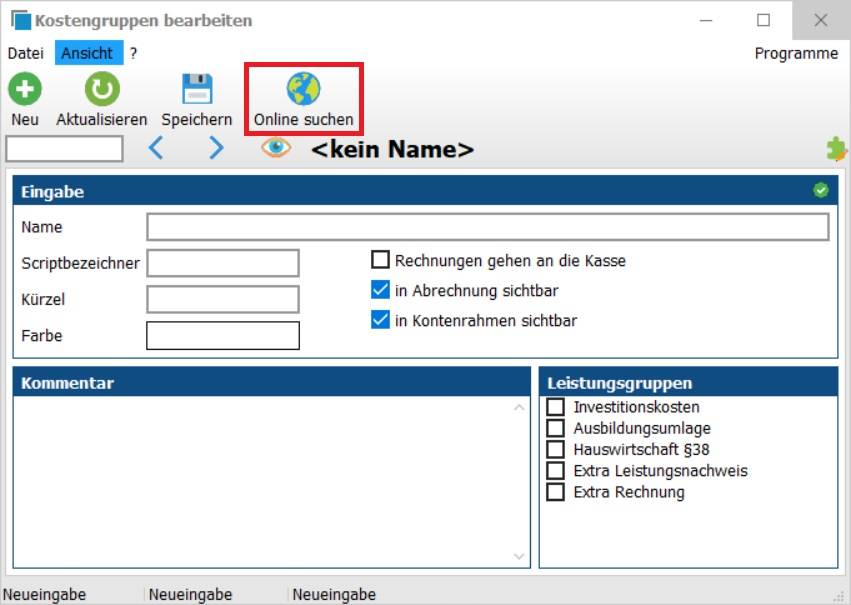Uncheck in Abrechnung sichtbar

click(380, 291)
